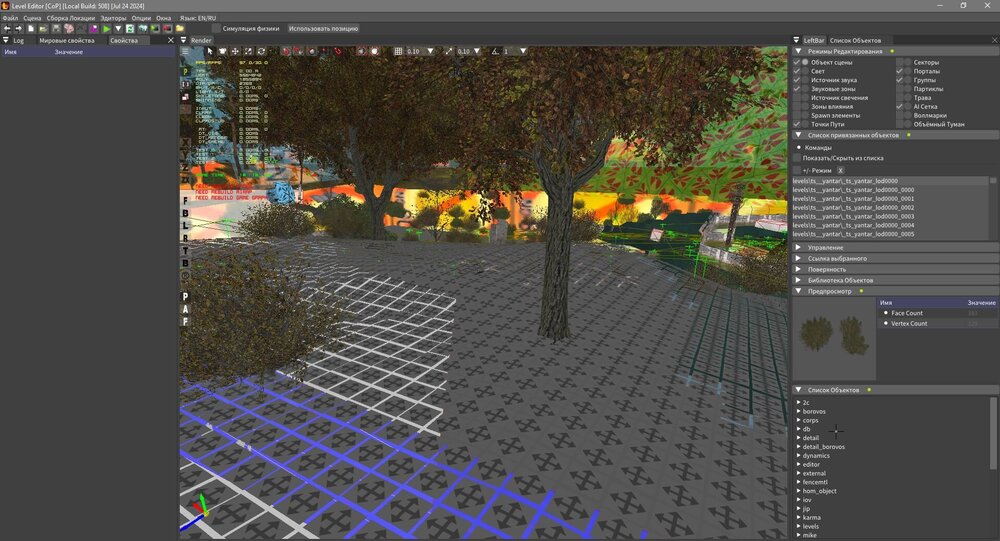Click the Язык: EN/RU language switch
Image resolution: width=1000 pixels, height=541 pixels.
coord(198,18)
